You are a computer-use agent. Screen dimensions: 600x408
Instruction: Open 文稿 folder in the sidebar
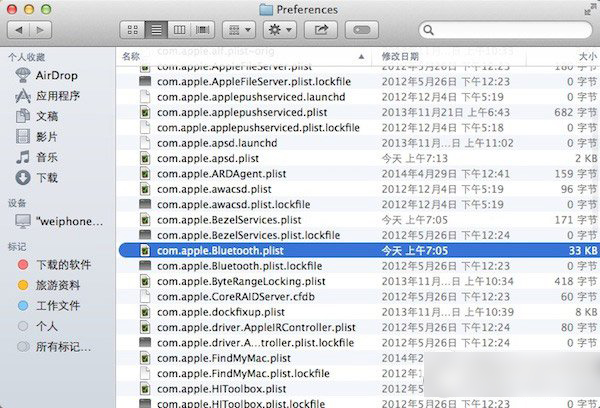(37, 116)
